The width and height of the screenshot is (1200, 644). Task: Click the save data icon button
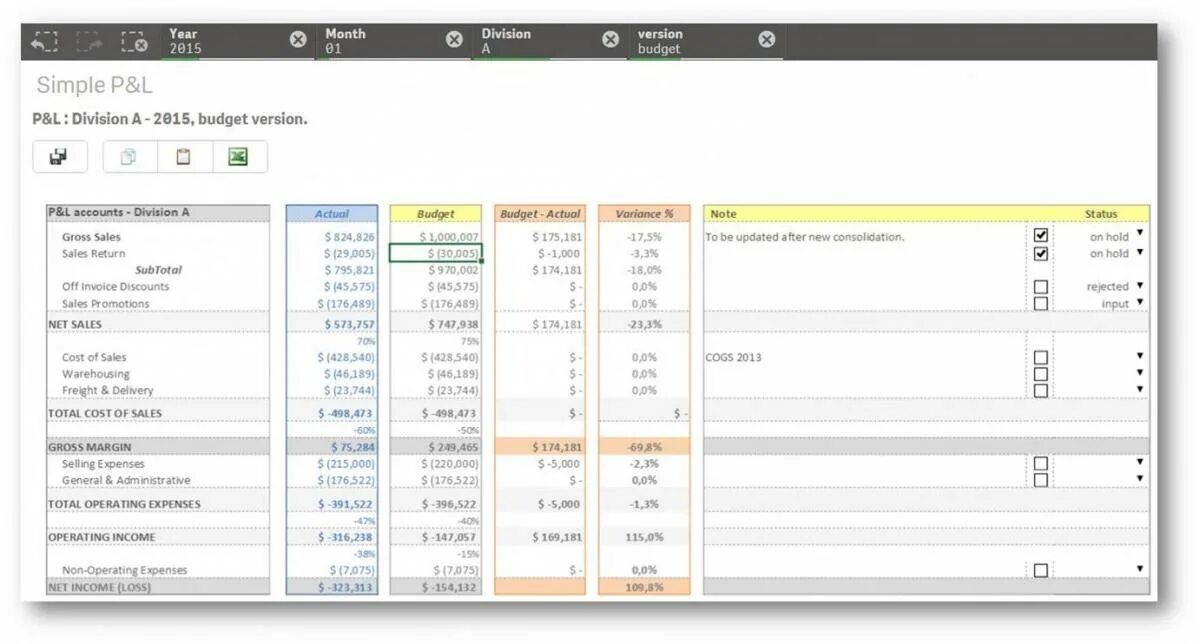click(60, 157)
